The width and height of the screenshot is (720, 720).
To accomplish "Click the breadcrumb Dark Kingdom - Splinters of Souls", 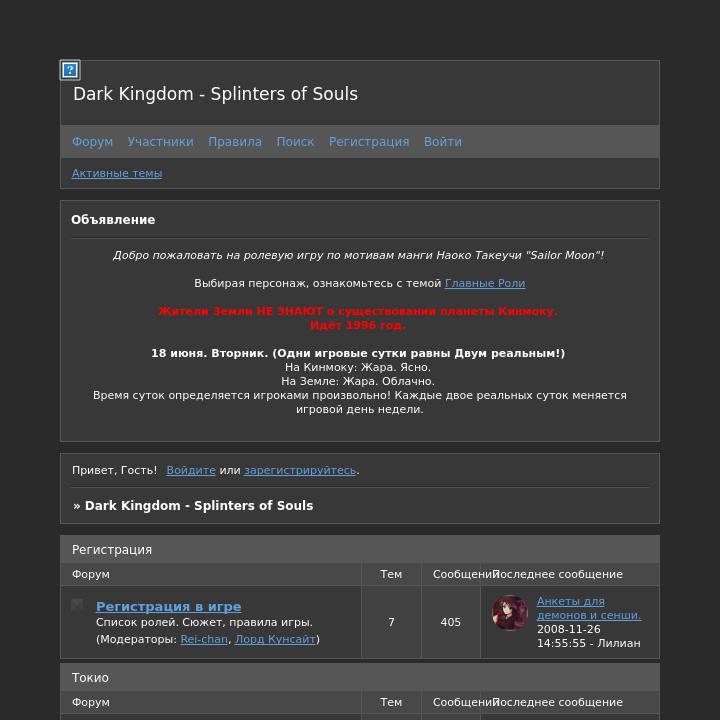I will coord(199,506).
